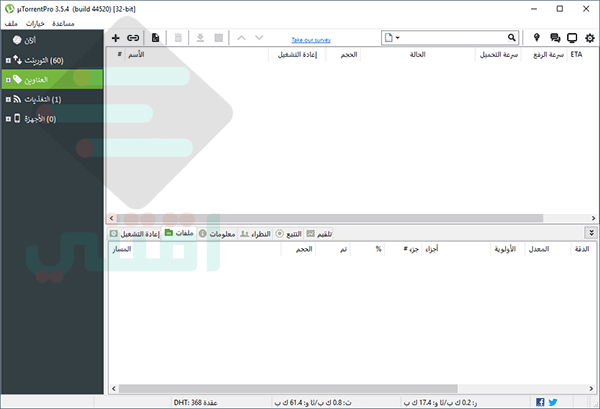The image size is (600, 409).
Task: Click the upload speed status entry
Action: point(440,402)
